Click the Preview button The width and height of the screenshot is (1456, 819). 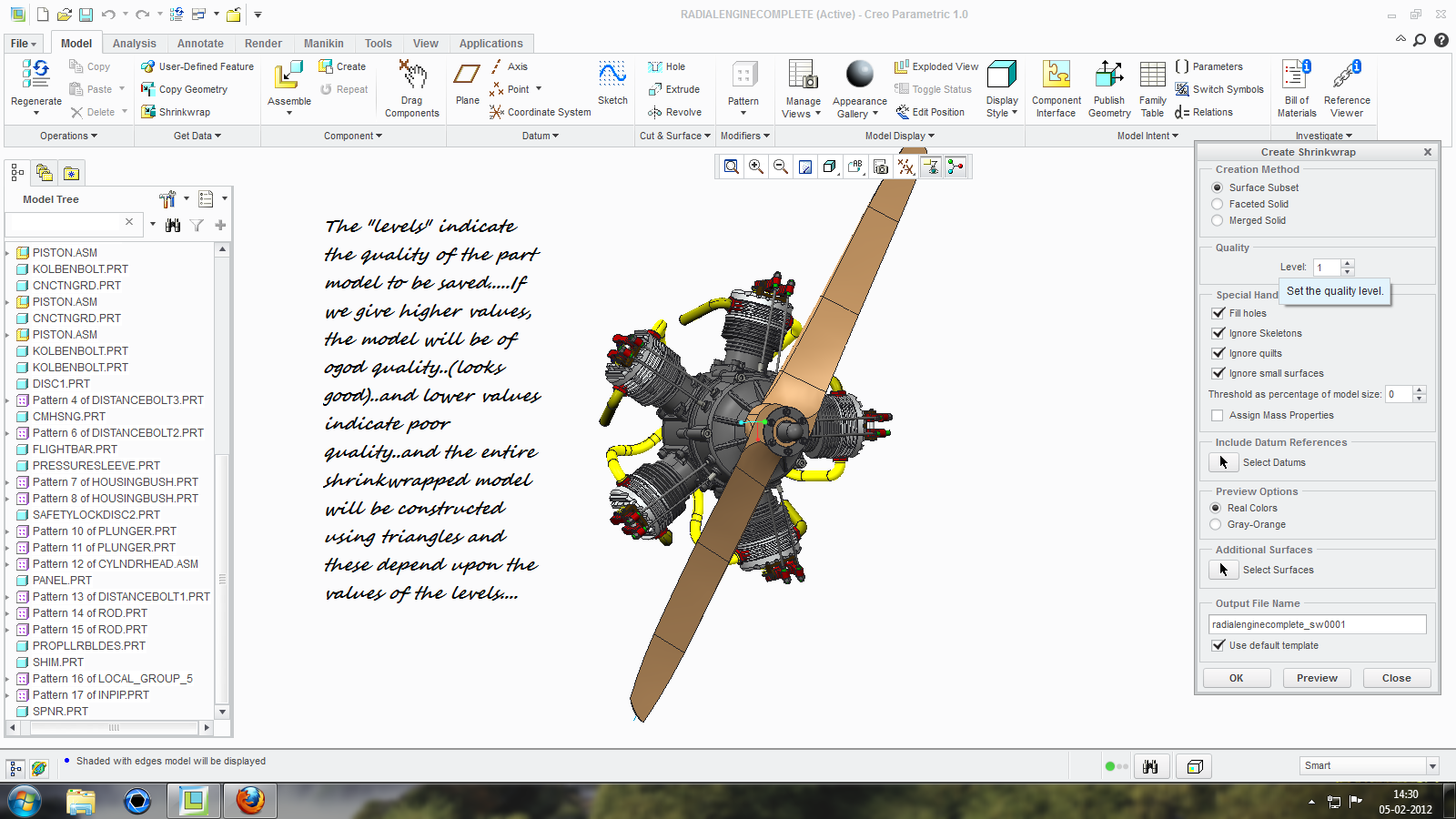coord(1317,678)
